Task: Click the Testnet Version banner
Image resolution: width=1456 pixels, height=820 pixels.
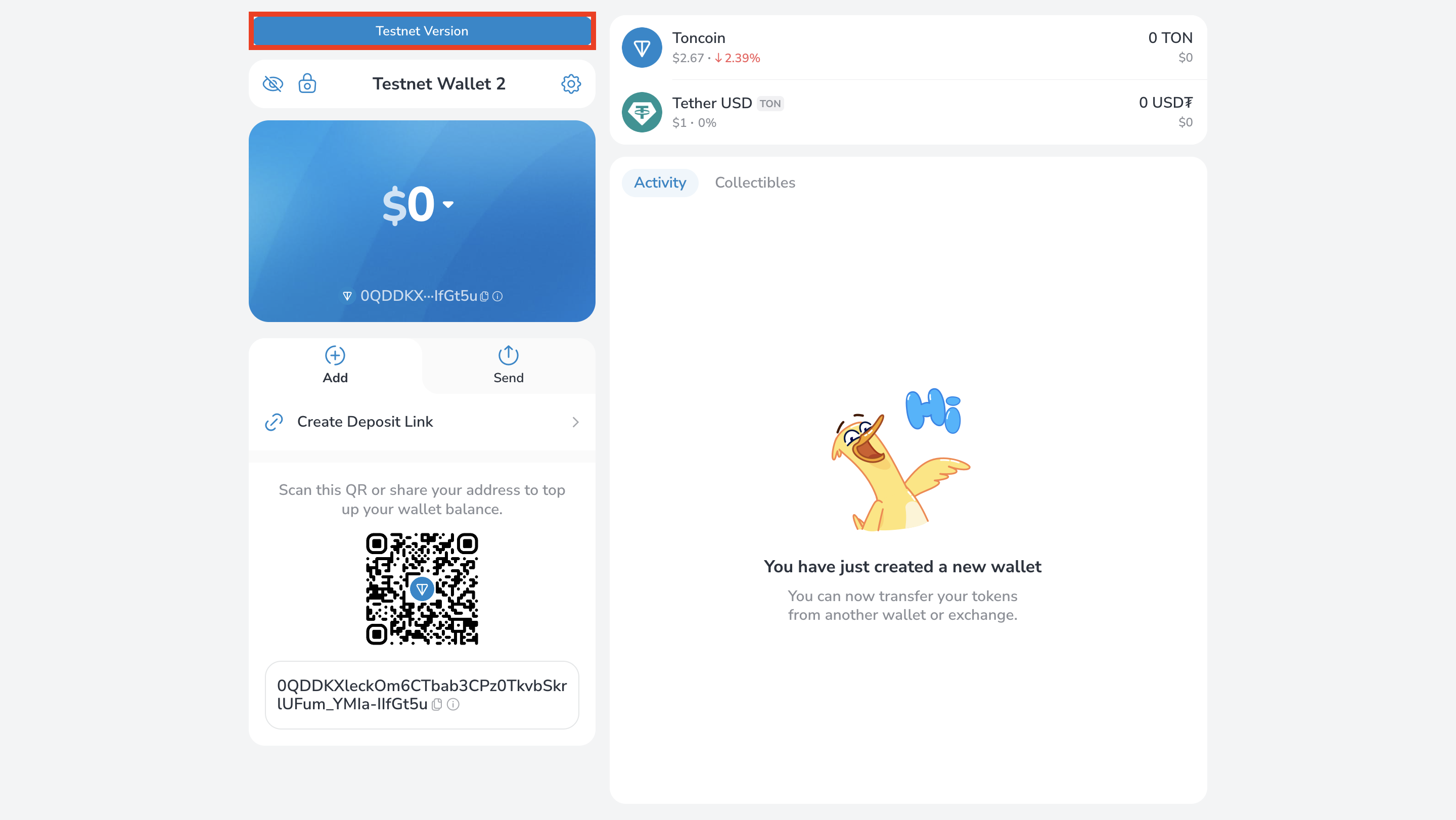Action: tap(422, 31)
